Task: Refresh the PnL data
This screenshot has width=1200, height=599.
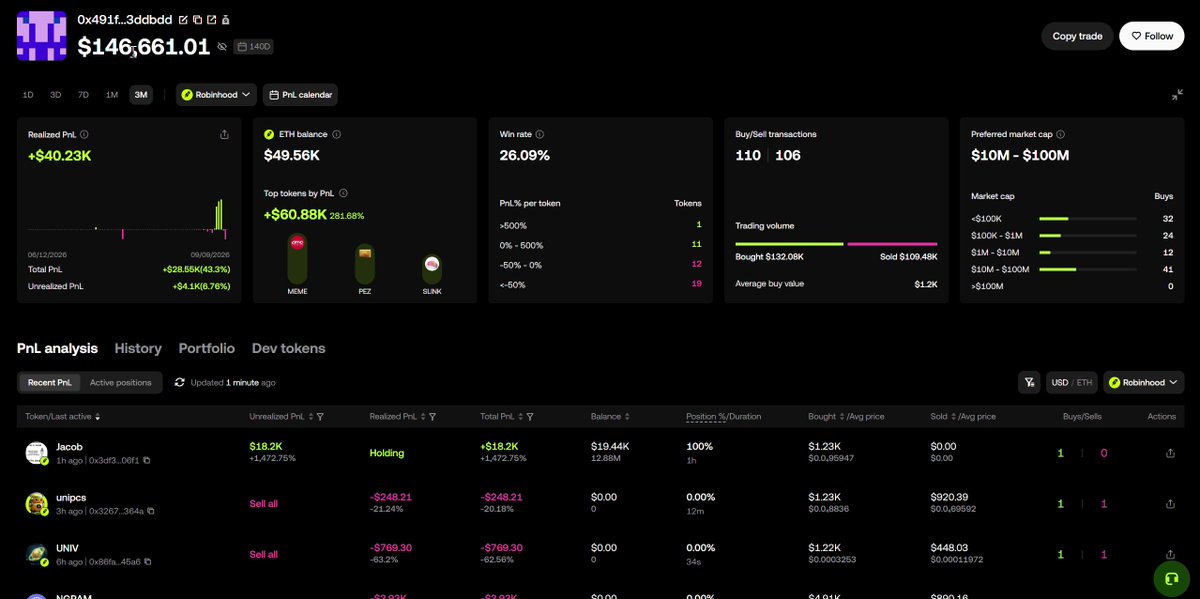Action: coord(180,382)
